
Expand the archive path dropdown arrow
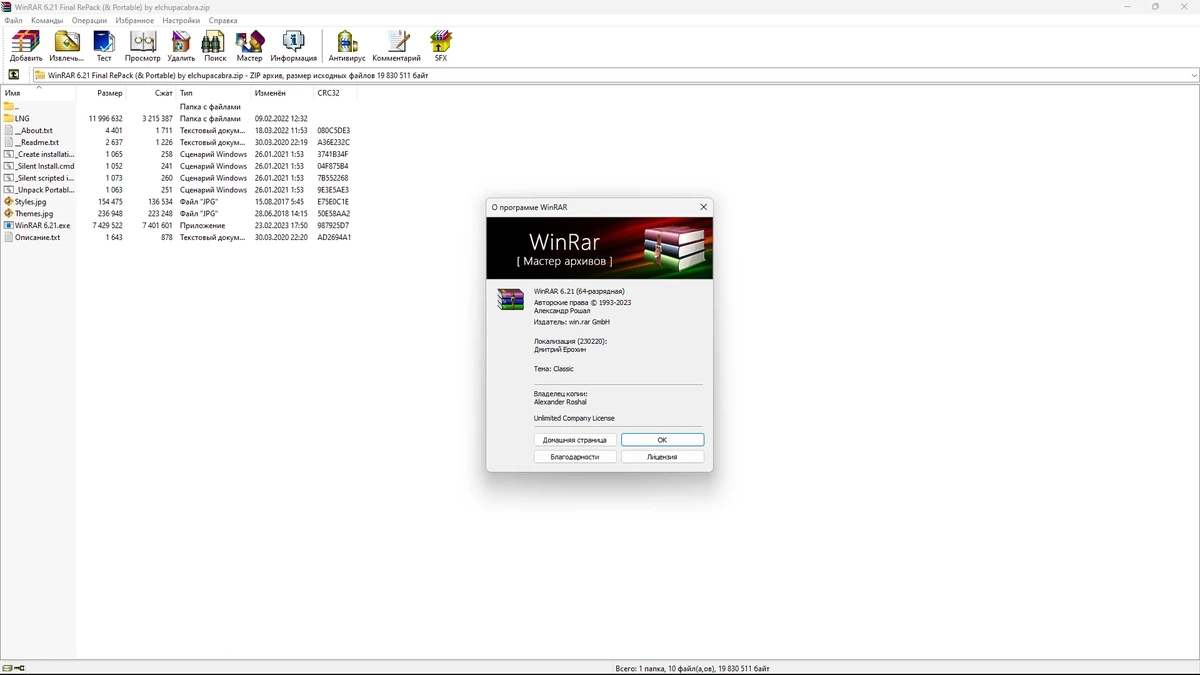(1193, 75)
